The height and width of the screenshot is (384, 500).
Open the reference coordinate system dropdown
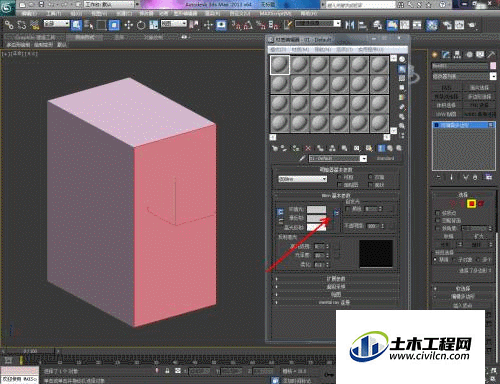tap(174, 24)
